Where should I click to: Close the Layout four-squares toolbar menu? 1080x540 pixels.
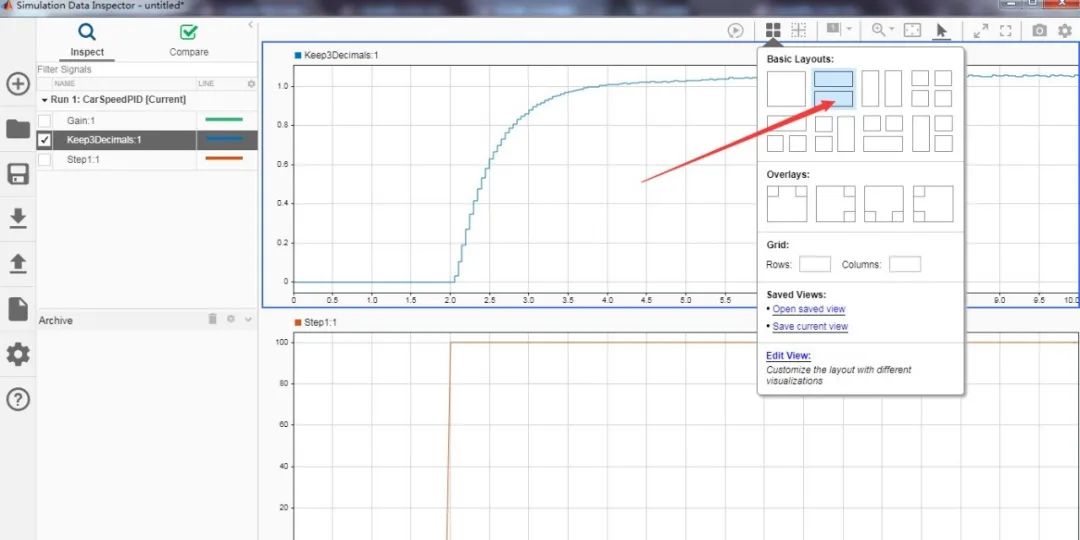click(x=773, y=30)
